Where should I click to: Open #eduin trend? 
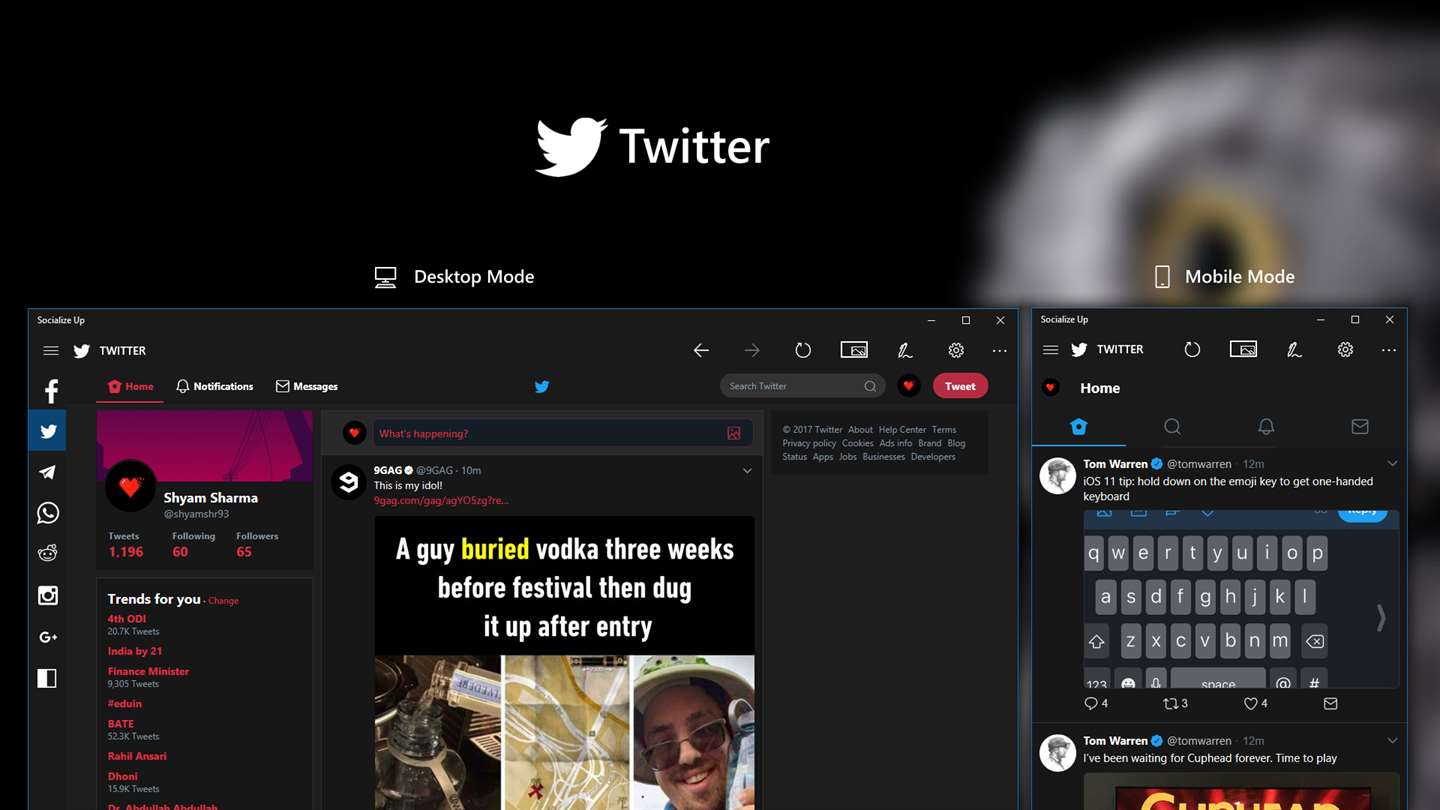click(x=125, y=703)
